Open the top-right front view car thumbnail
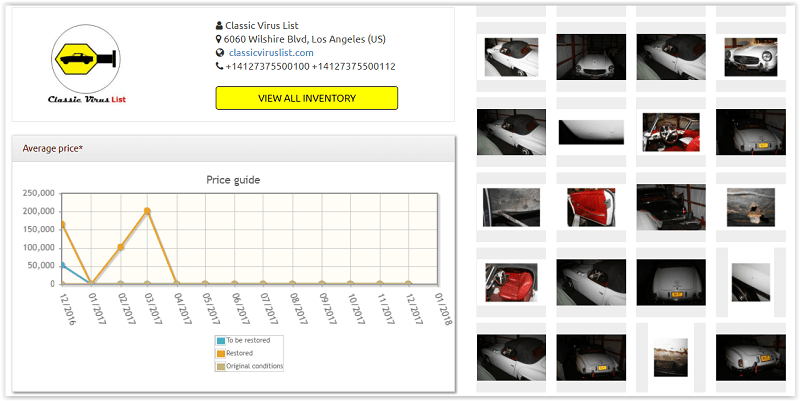The image size is (800, 401). click(750, 57)
